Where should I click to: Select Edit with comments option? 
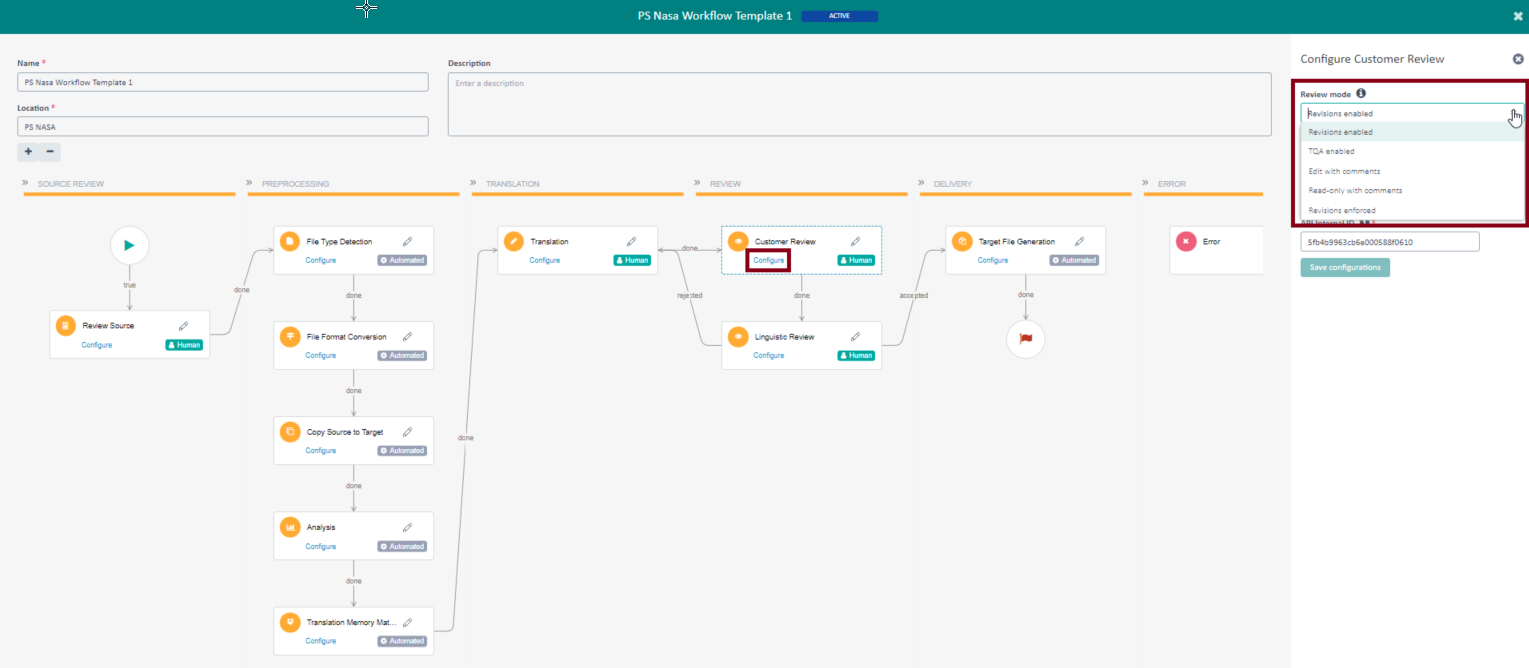(x=1412, y=171)
